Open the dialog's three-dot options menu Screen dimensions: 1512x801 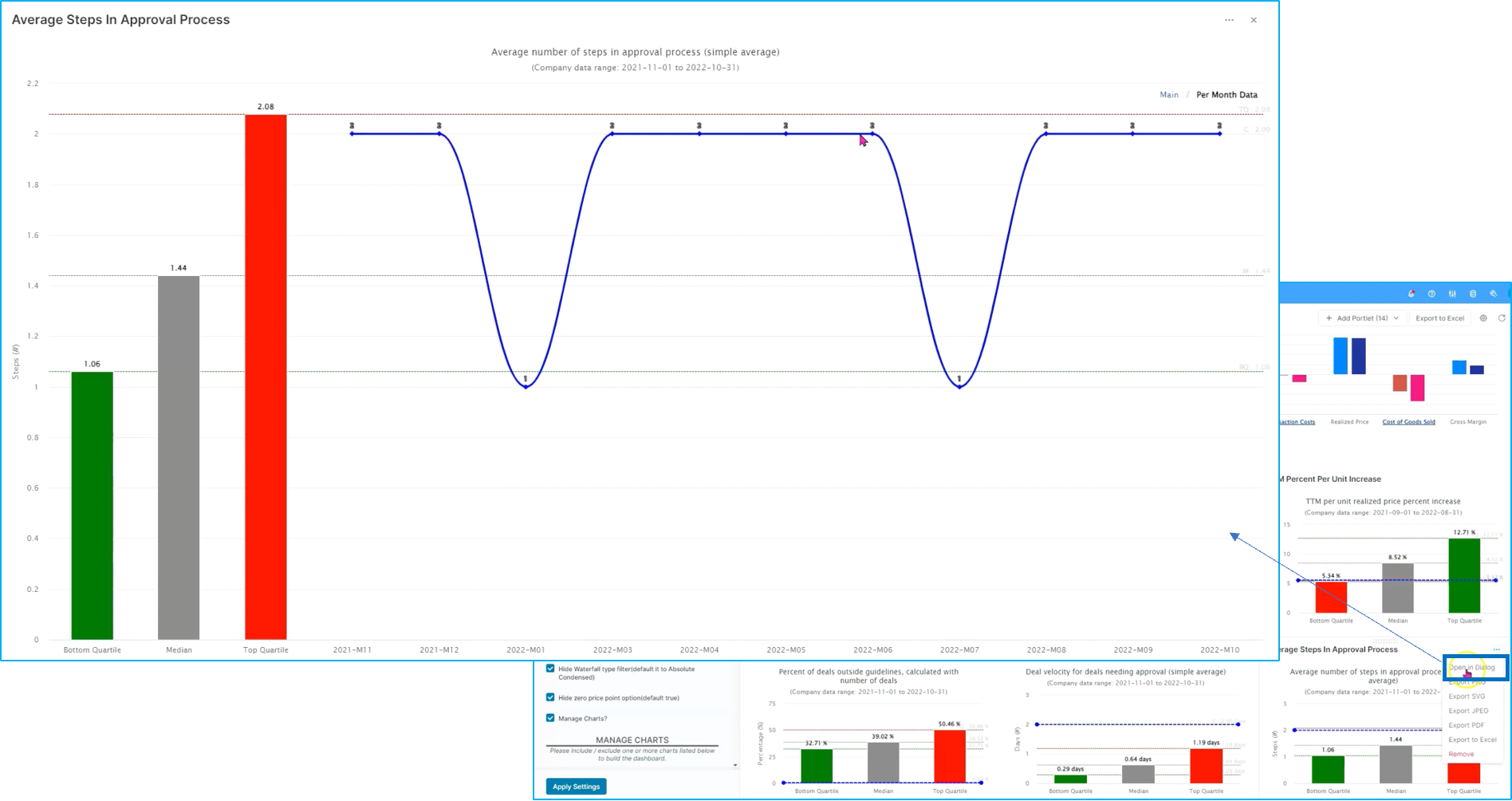tap(1229, 20)
